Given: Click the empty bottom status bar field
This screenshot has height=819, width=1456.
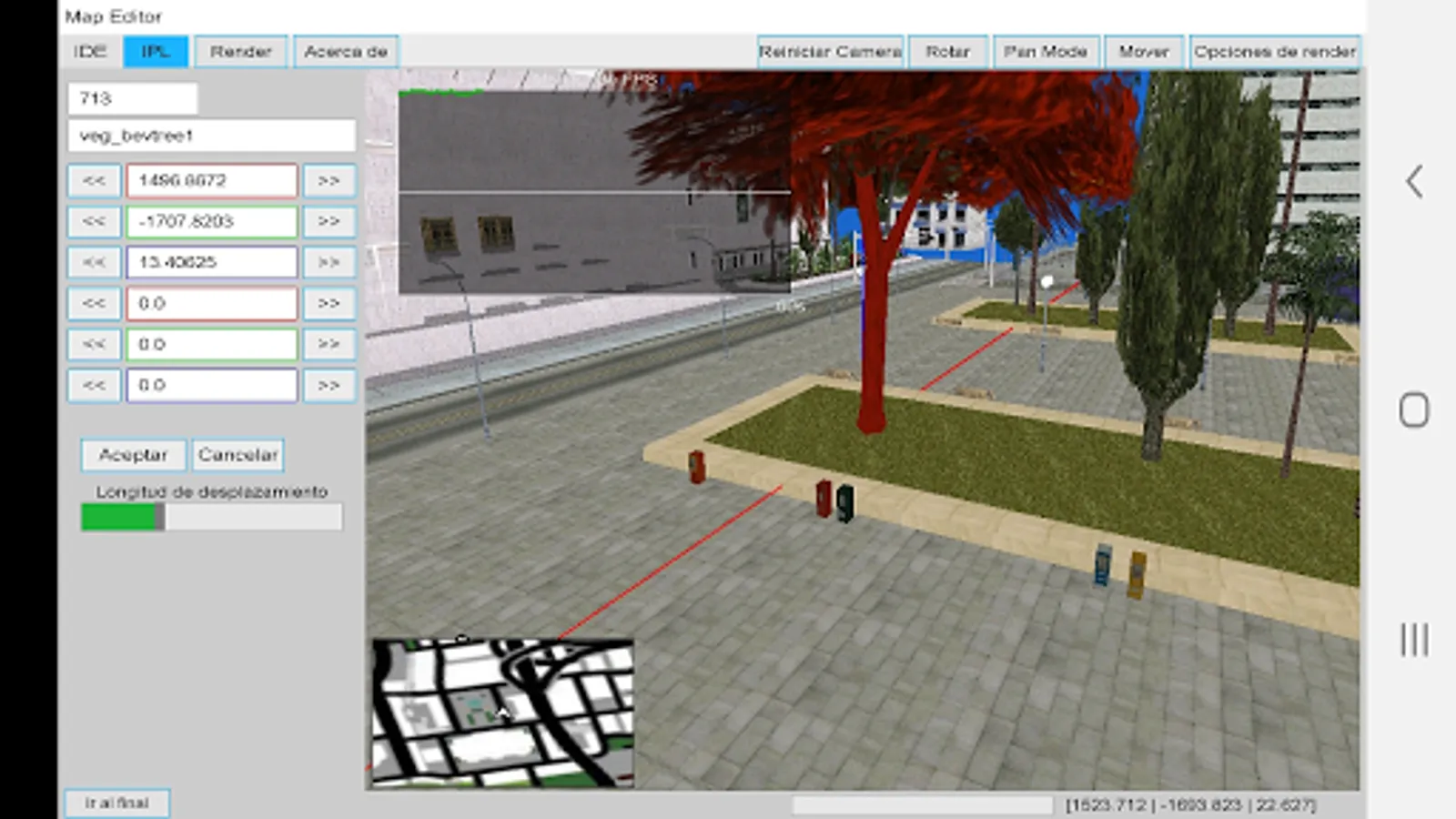Looking at the screenshot, I should pyautogui.click(x=922, y=805).
